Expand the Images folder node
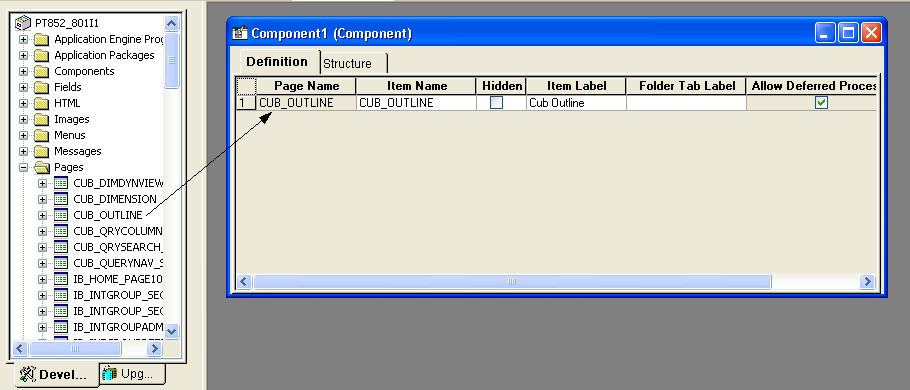 click(23, 120)
